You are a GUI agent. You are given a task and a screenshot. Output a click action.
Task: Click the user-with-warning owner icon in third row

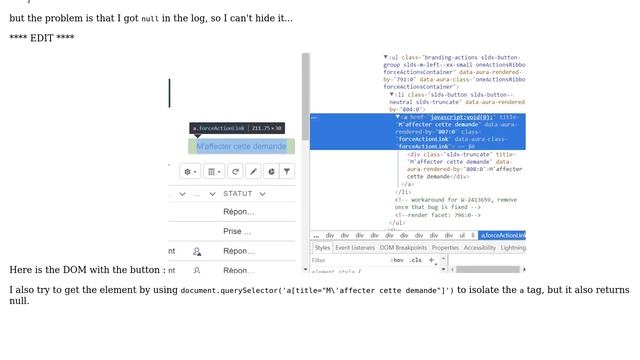pyautogui.click(x=197, y=252)
